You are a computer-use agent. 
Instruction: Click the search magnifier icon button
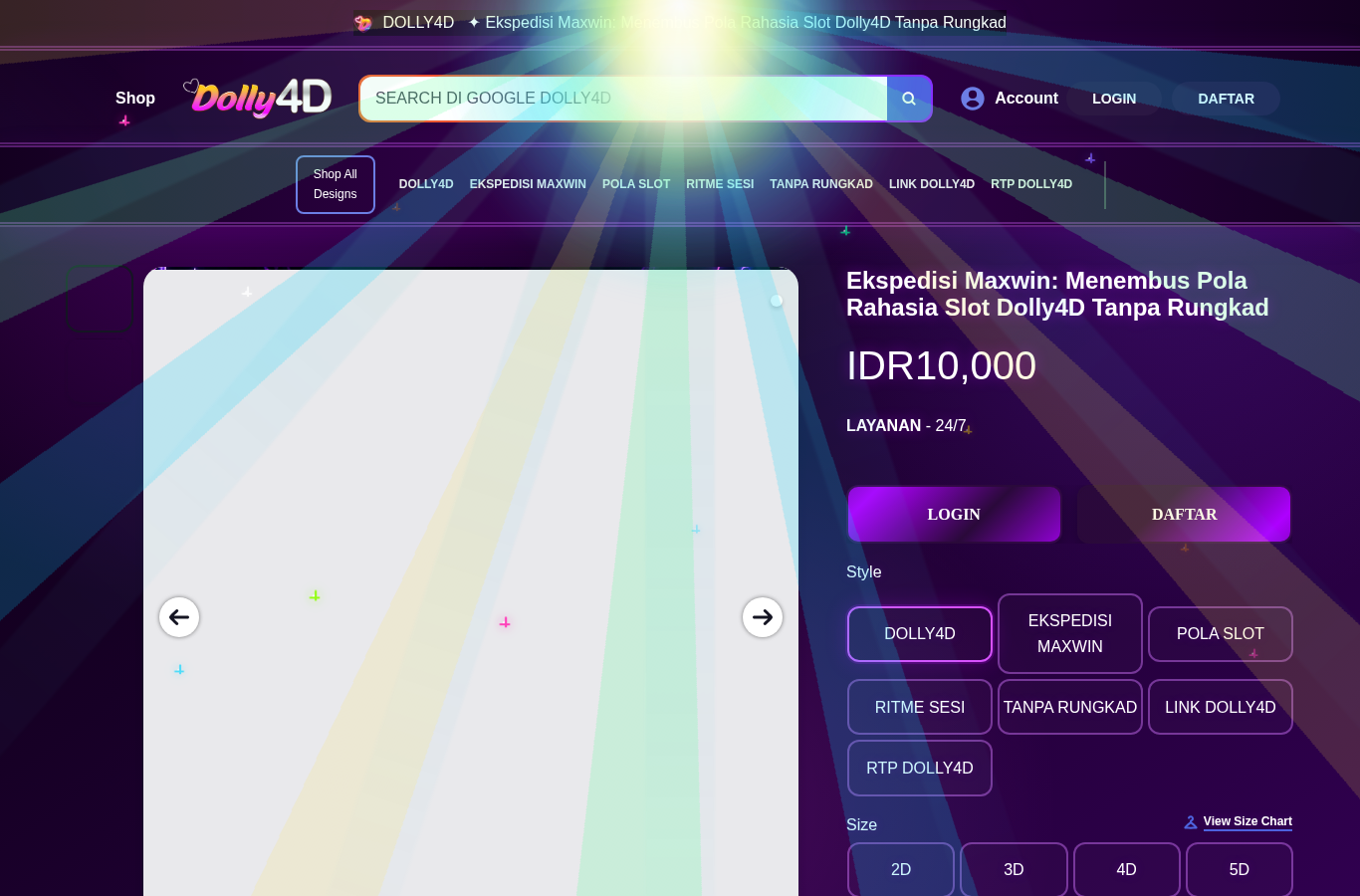(x=909, y=99)
